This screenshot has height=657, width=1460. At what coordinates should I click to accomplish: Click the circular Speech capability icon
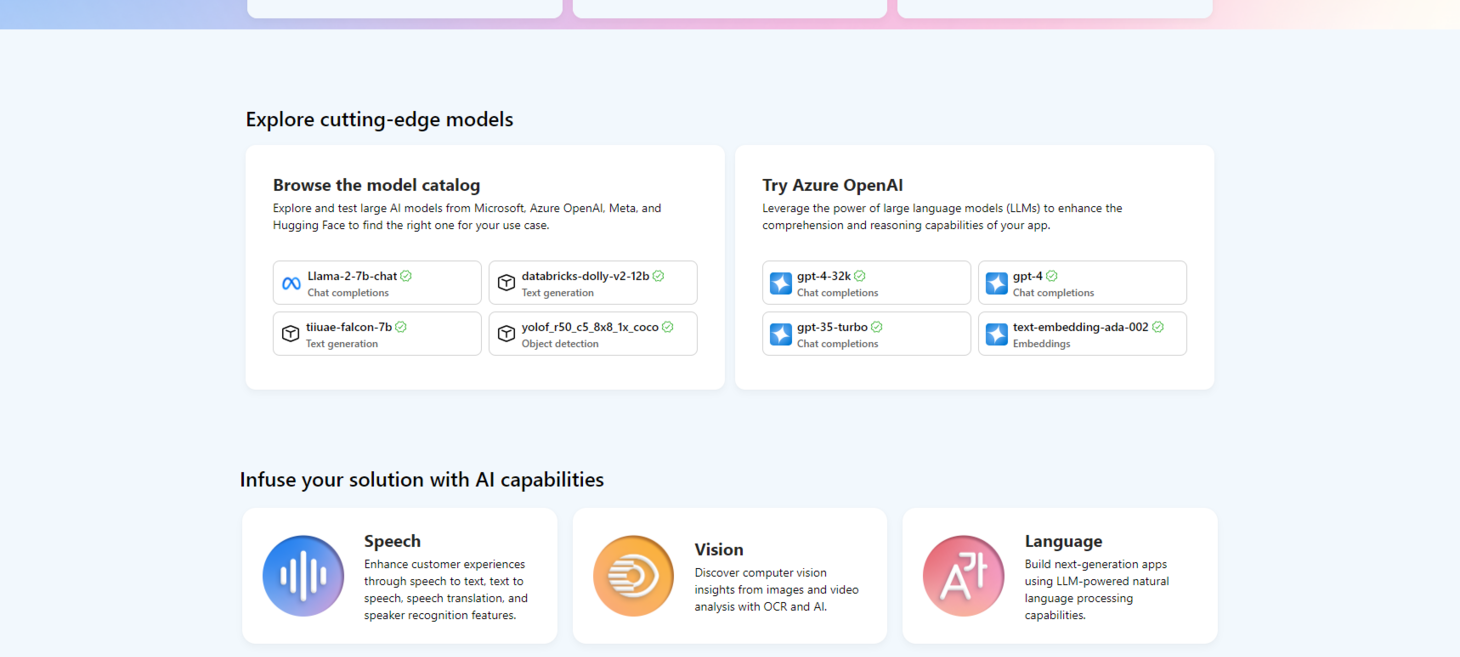303,575
